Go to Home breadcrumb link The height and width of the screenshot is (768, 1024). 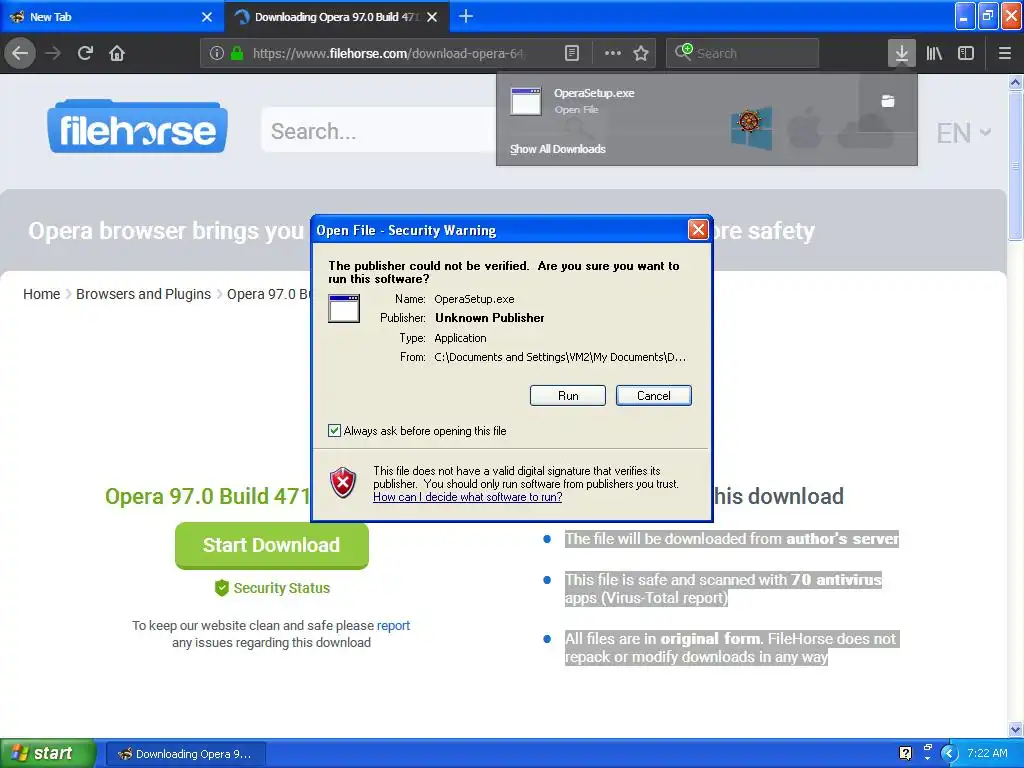click(x=41, y=294)
